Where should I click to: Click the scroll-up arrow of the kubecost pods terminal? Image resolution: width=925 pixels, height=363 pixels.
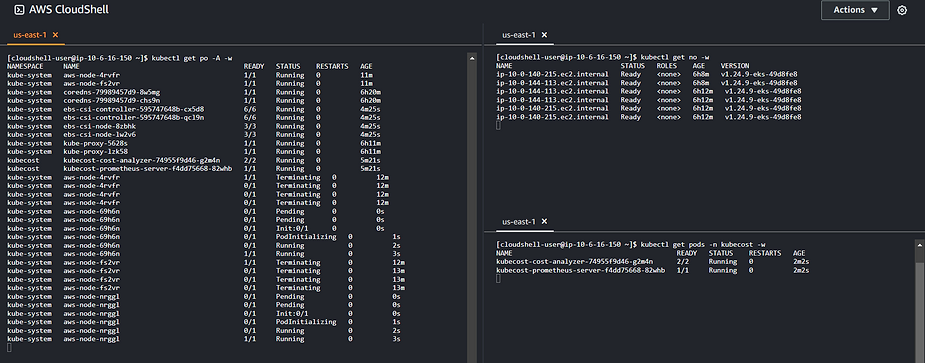click(x=920, y=244)
